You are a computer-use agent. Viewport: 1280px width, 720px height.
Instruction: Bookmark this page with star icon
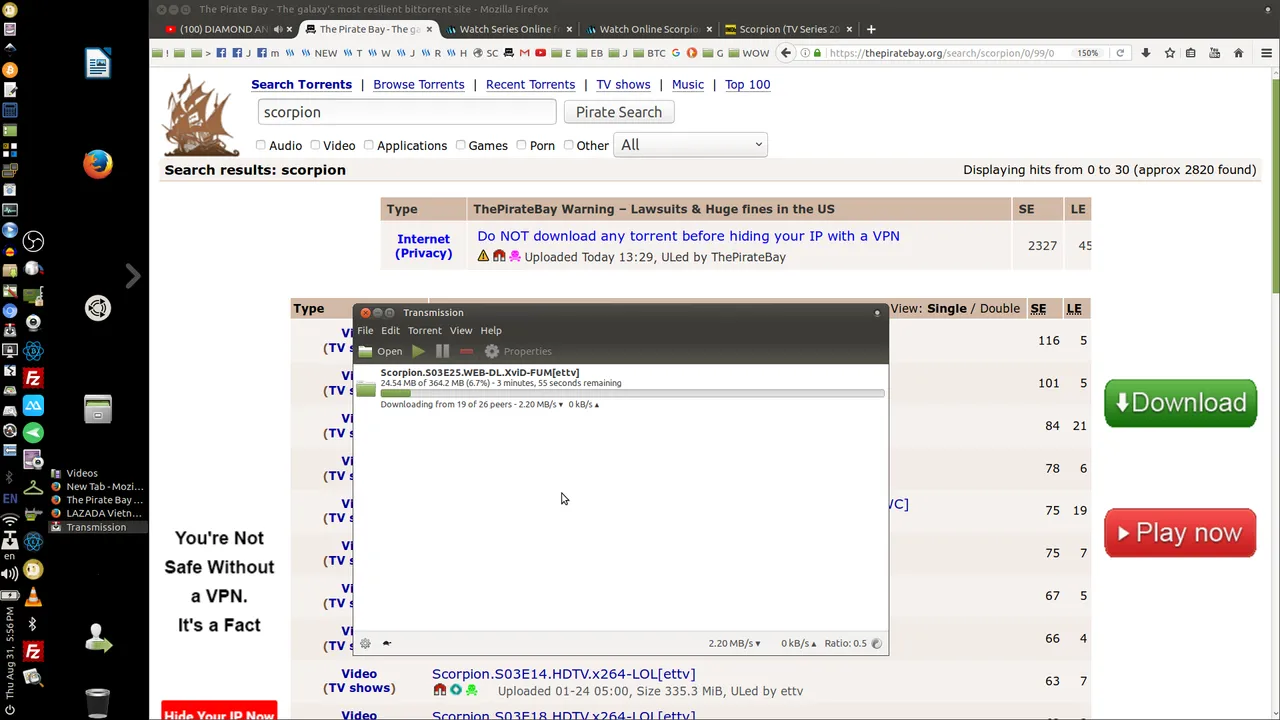[x=1169, y=53]
